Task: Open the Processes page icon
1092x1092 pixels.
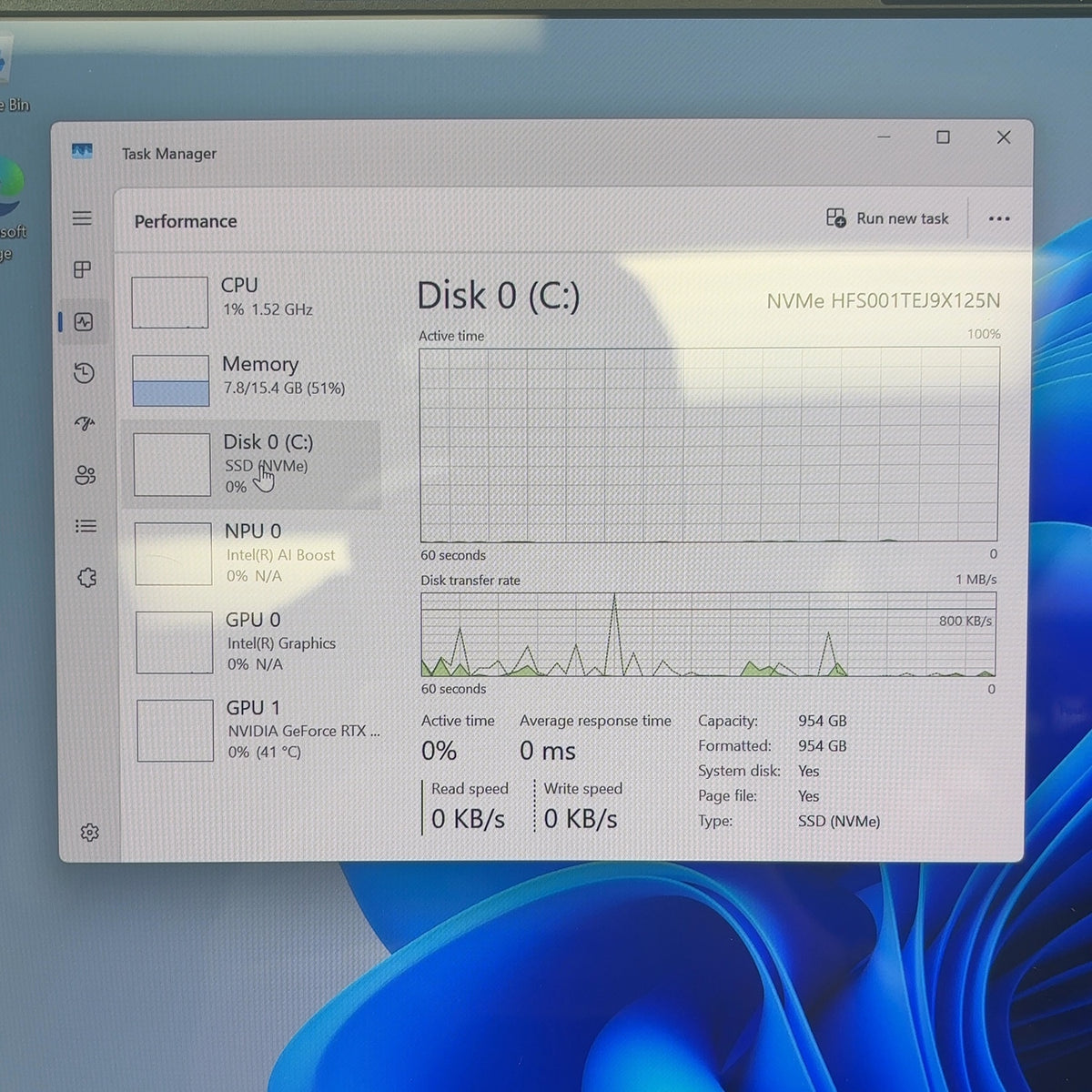Action: pyautogui.click(x=83, y=269)
